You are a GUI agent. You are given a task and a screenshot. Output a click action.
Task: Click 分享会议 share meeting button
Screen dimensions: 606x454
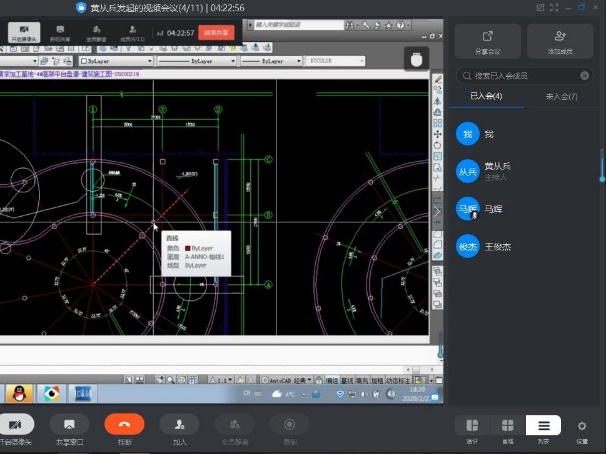coord(487,40)
